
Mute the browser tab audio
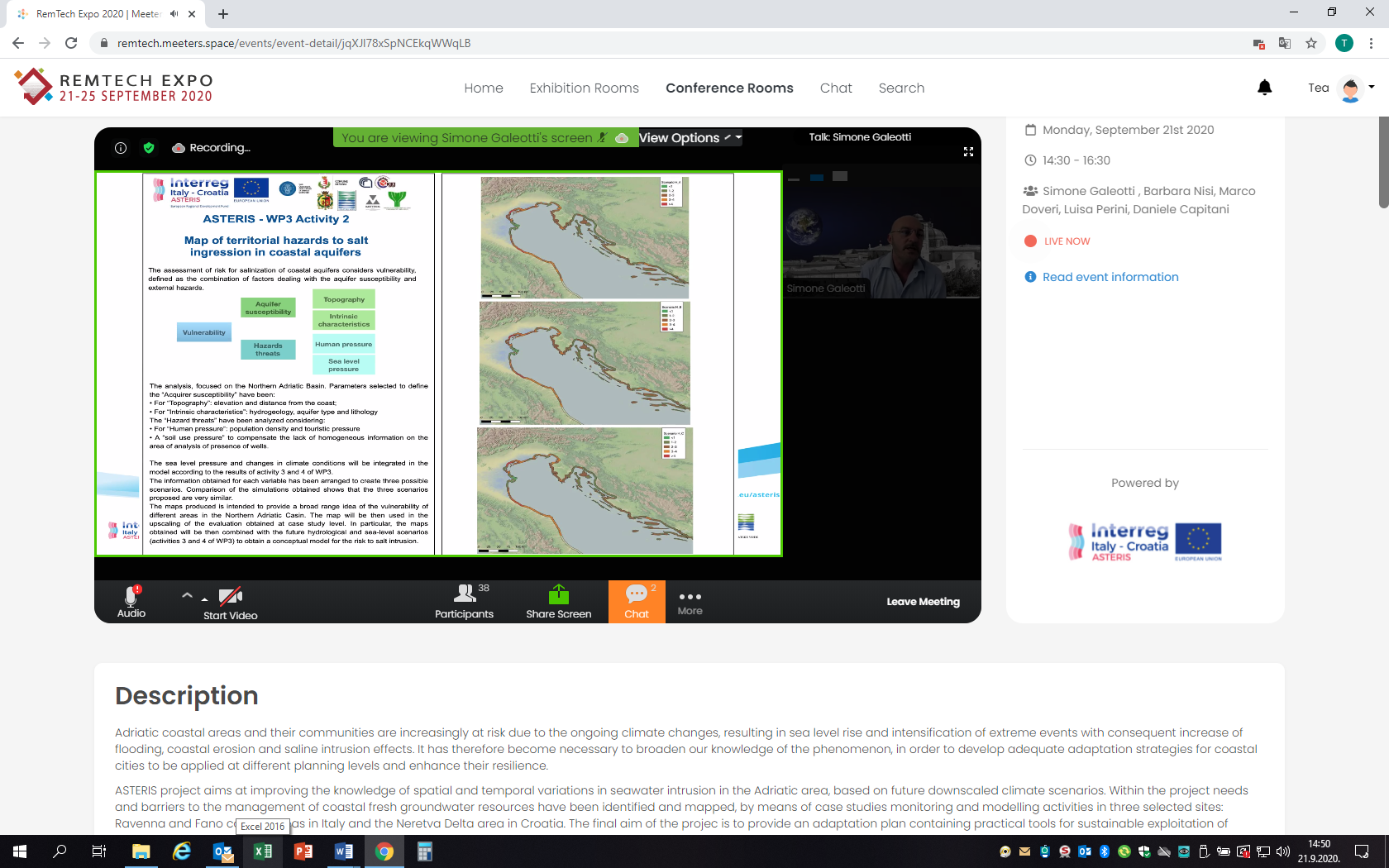174,14
